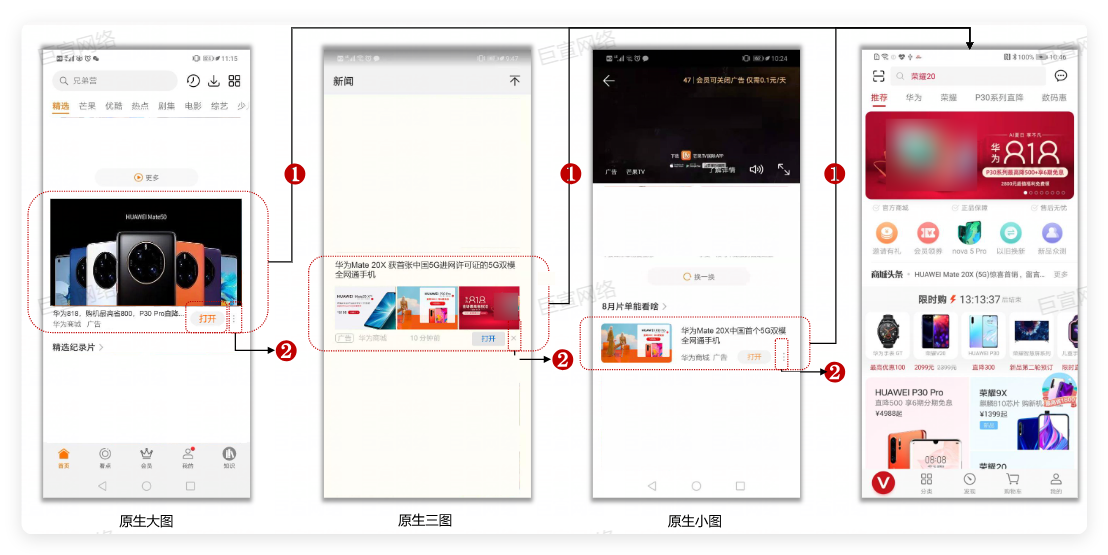Tap Android home circle under the 首页 bar
The image size is (1108, 555).
point(146,486)
